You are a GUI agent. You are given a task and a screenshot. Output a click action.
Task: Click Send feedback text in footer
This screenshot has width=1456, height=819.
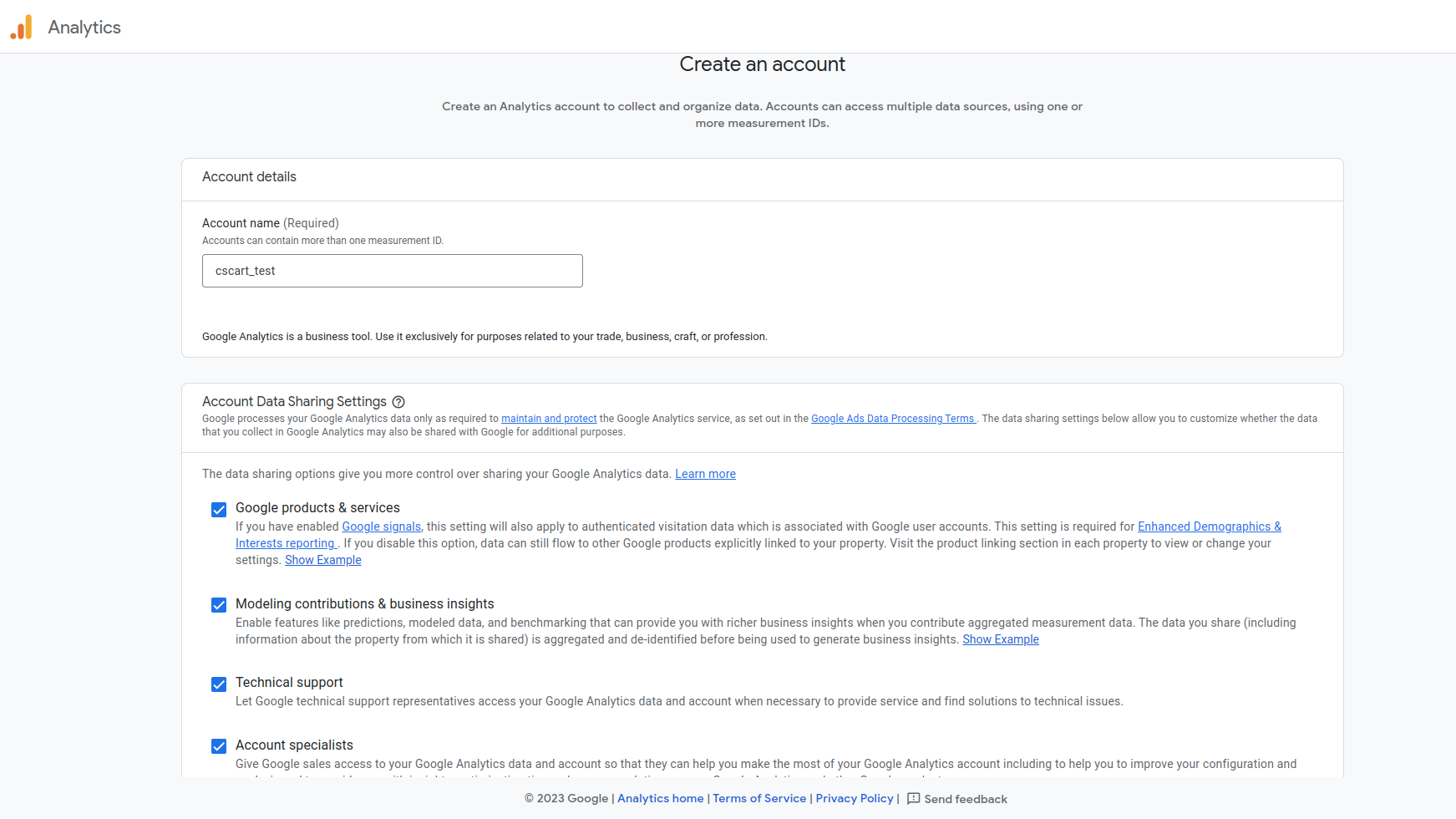point(965,800)
